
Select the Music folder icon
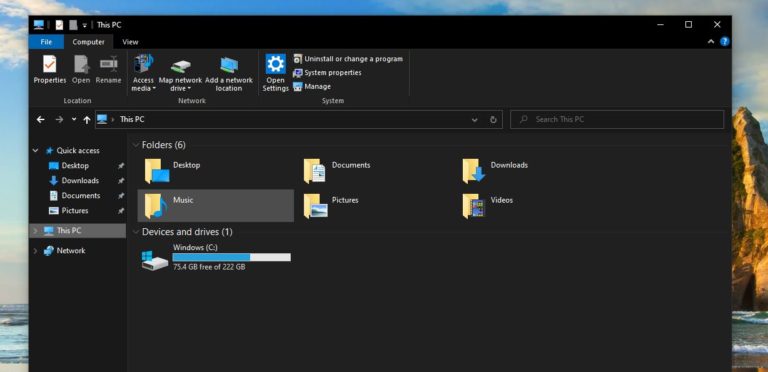pyautogui.click(x=156, y=206)
